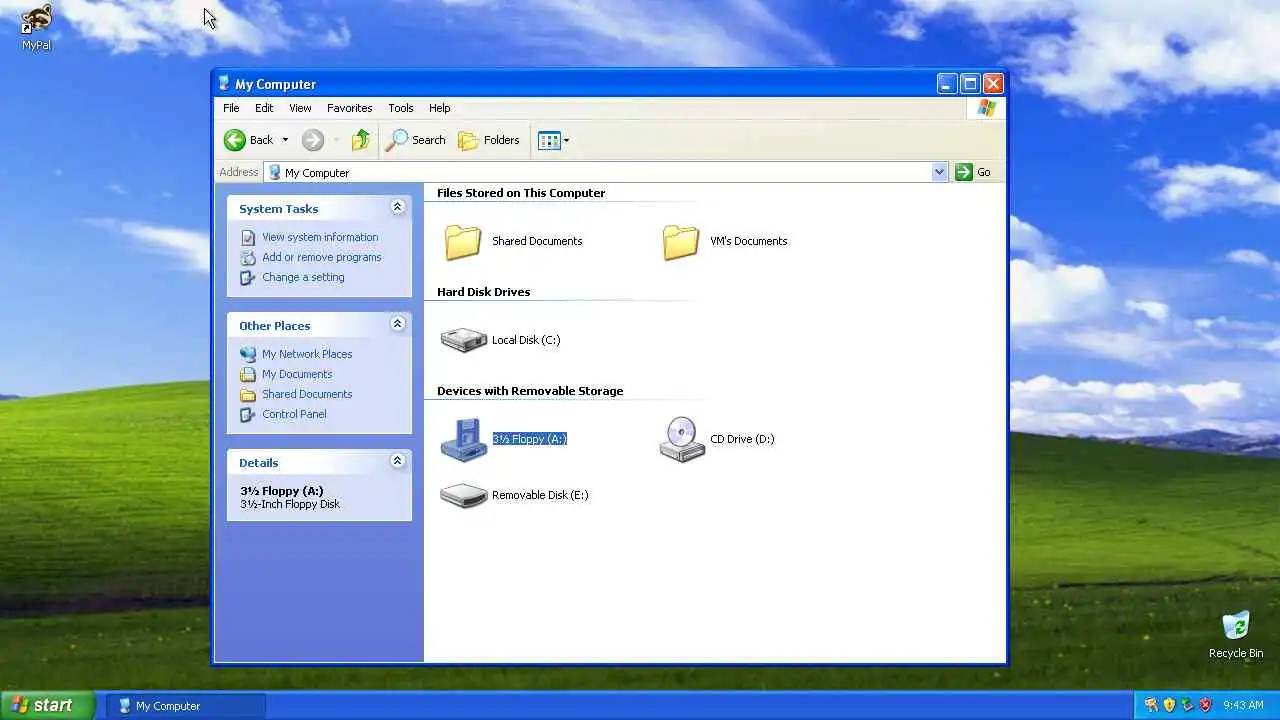Viewport: 1280px width, 720px height.
Task: Maximize the My Computer window
Action: (x=970, y=84)
